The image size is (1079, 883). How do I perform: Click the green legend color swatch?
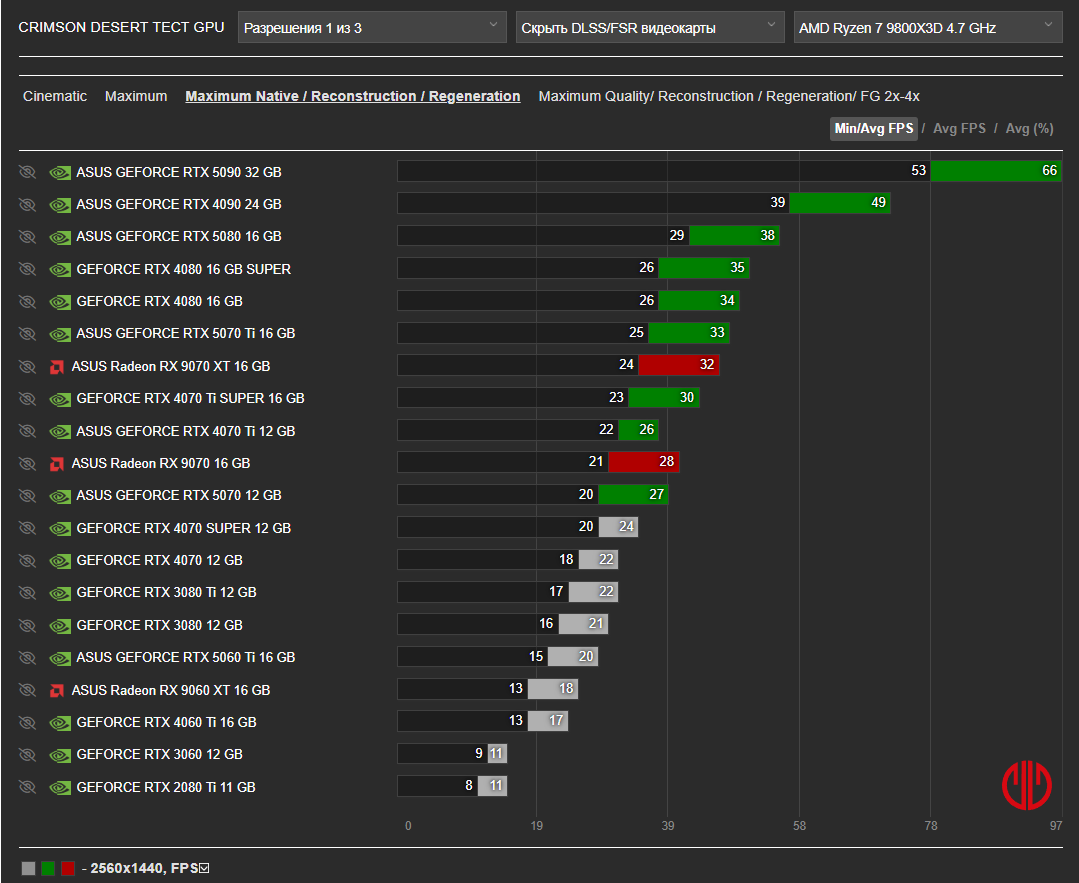coord(48,869)
